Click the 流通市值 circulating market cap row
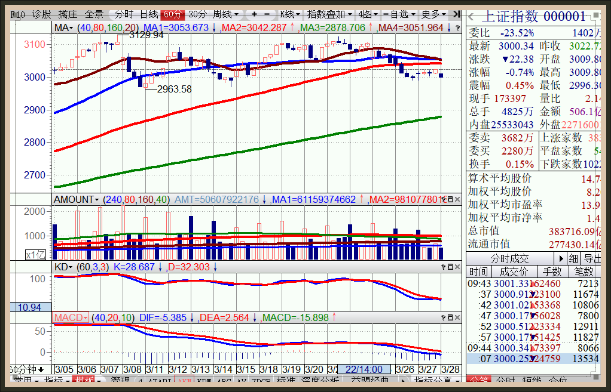The image size is (611, 392). pyautogui.click(x=534, y=244)
